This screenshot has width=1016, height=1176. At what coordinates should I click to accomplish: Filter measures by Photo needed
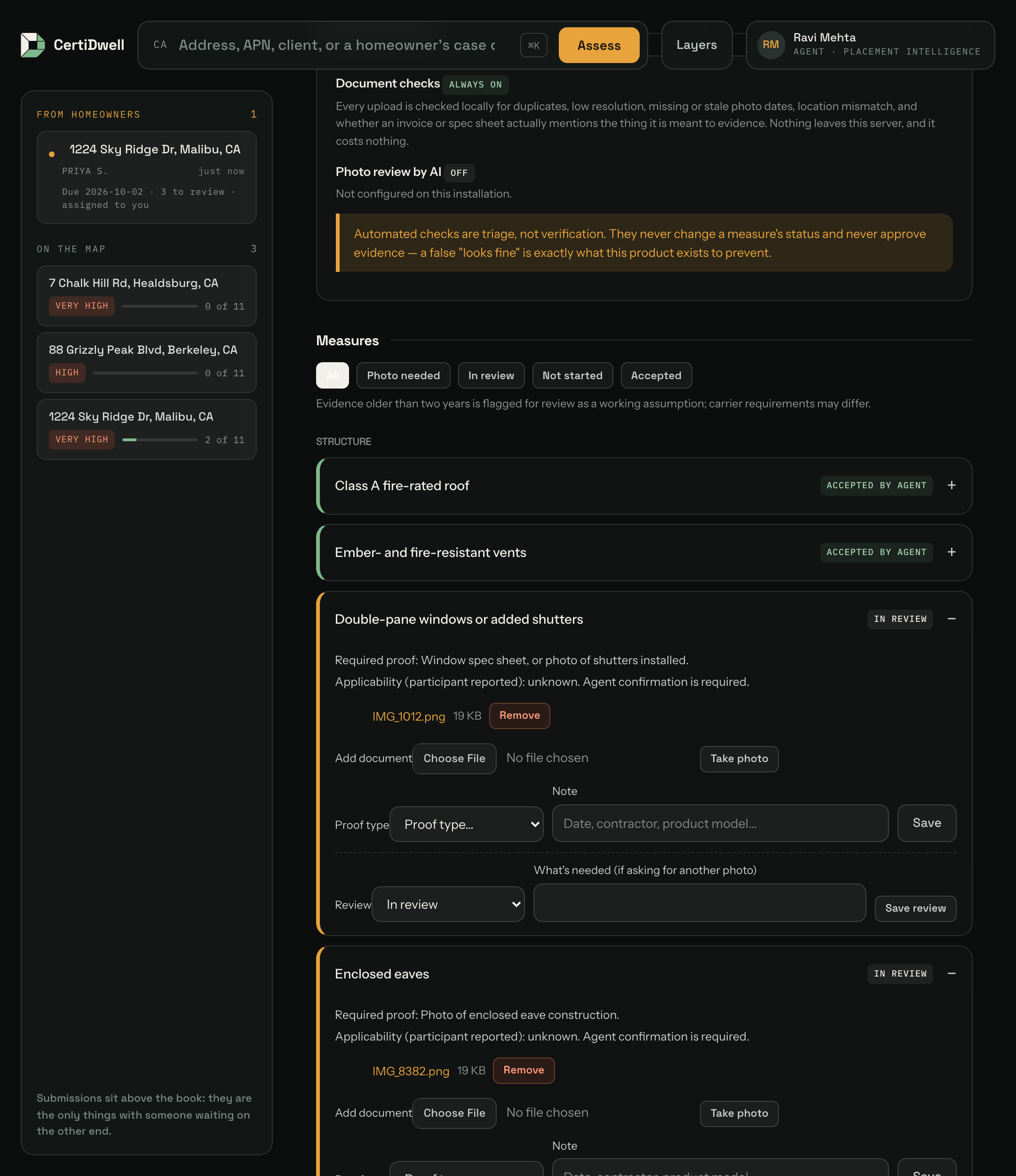point(403,375)
